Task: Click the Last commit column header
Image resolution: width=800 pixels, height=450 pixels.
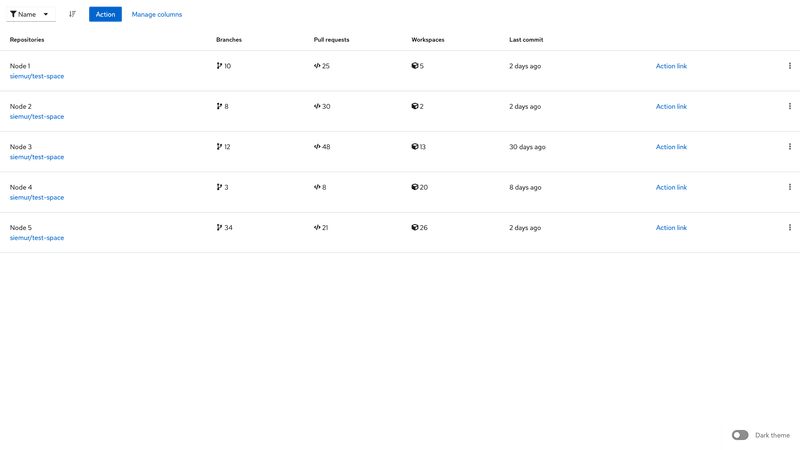Action: point(526,40)
